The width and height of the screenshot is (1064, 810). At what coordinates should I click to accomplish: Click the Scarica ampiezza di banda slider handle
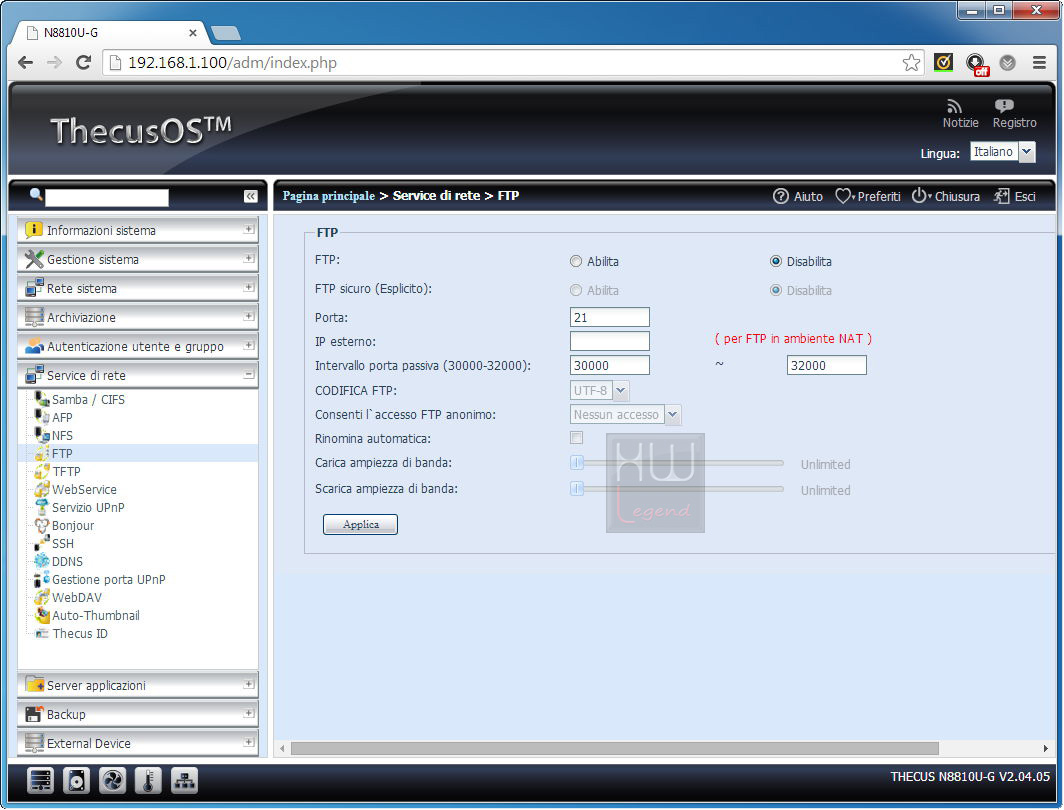click(577, 488)
